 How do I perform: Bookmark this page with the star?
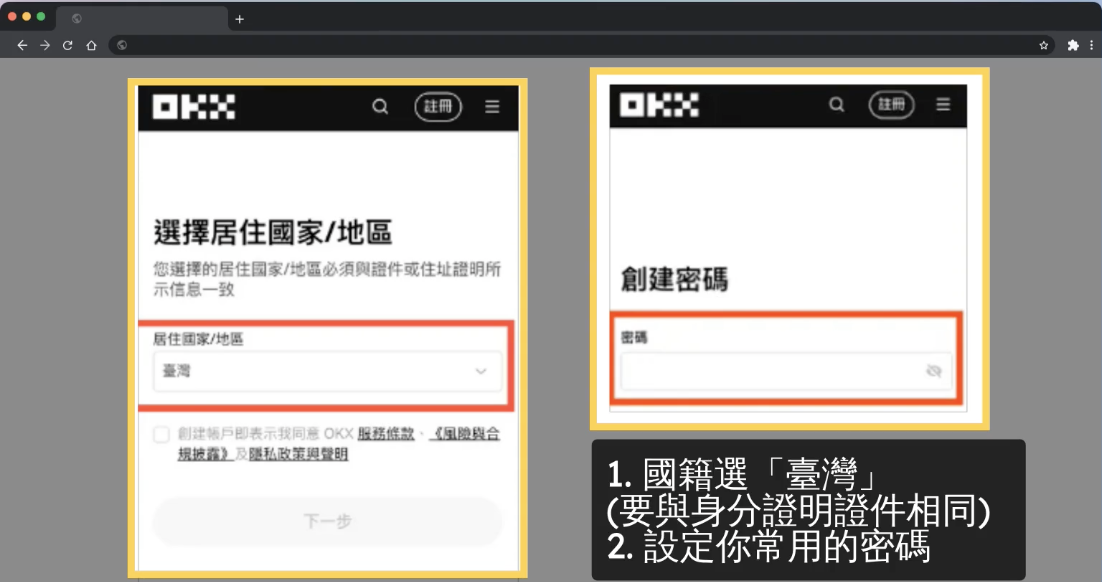(x=1044, y=45)
